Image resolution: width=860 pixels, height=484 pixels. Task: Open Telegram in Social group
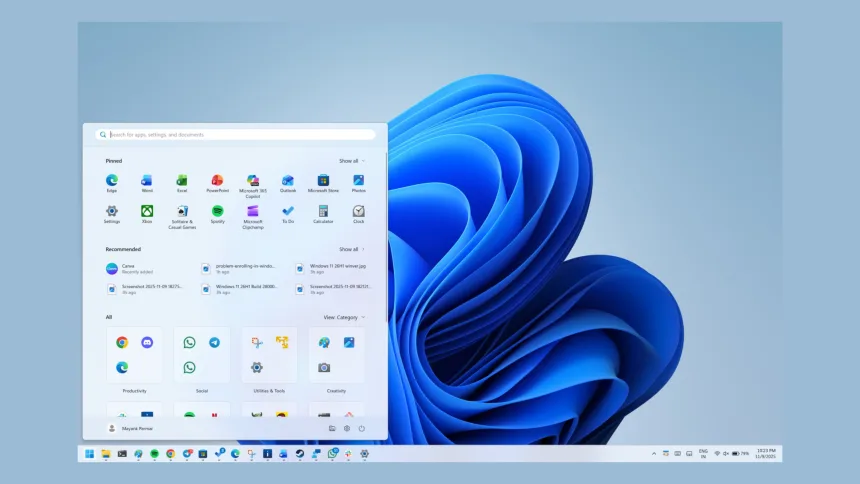tap(214, 342)
